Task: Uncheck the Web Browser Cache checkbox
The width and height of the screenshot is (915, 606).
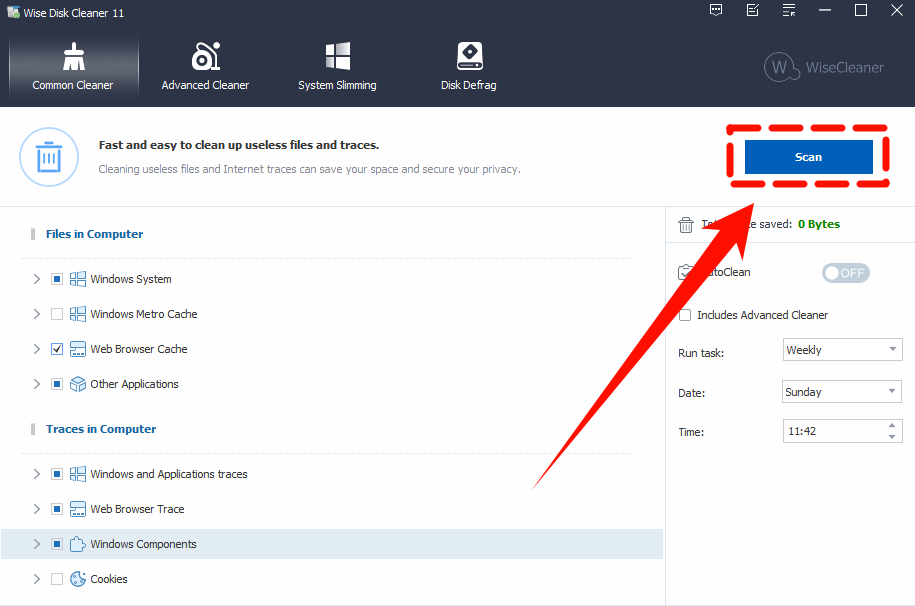Action: click(x=57, y=349)
